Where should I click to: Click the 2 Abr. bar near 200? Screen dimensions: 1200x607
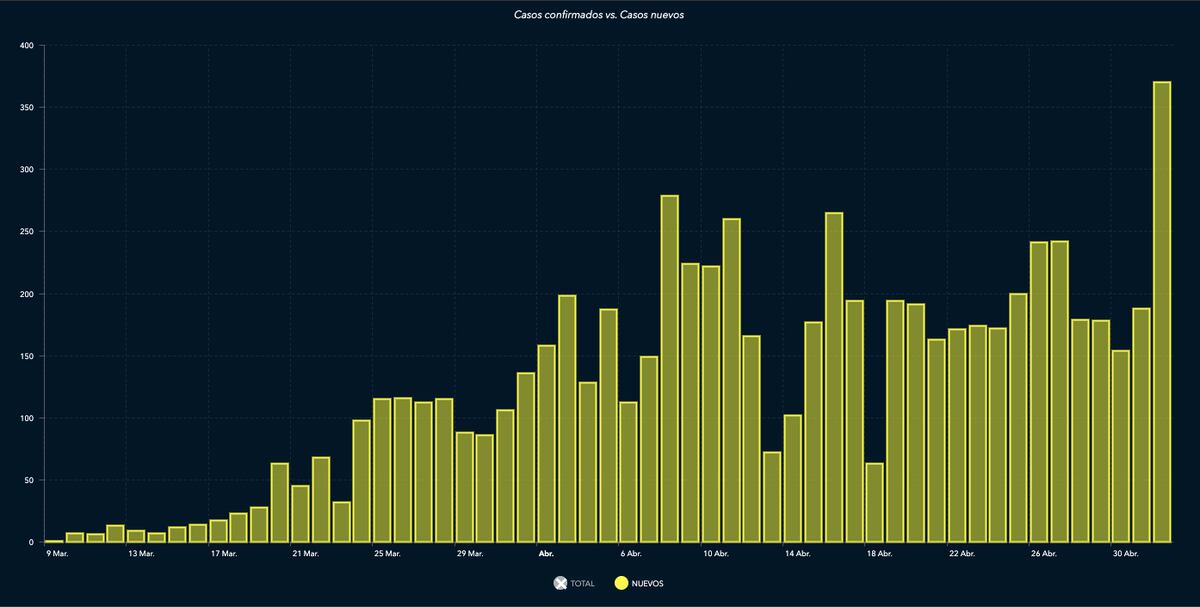[567, 419]
